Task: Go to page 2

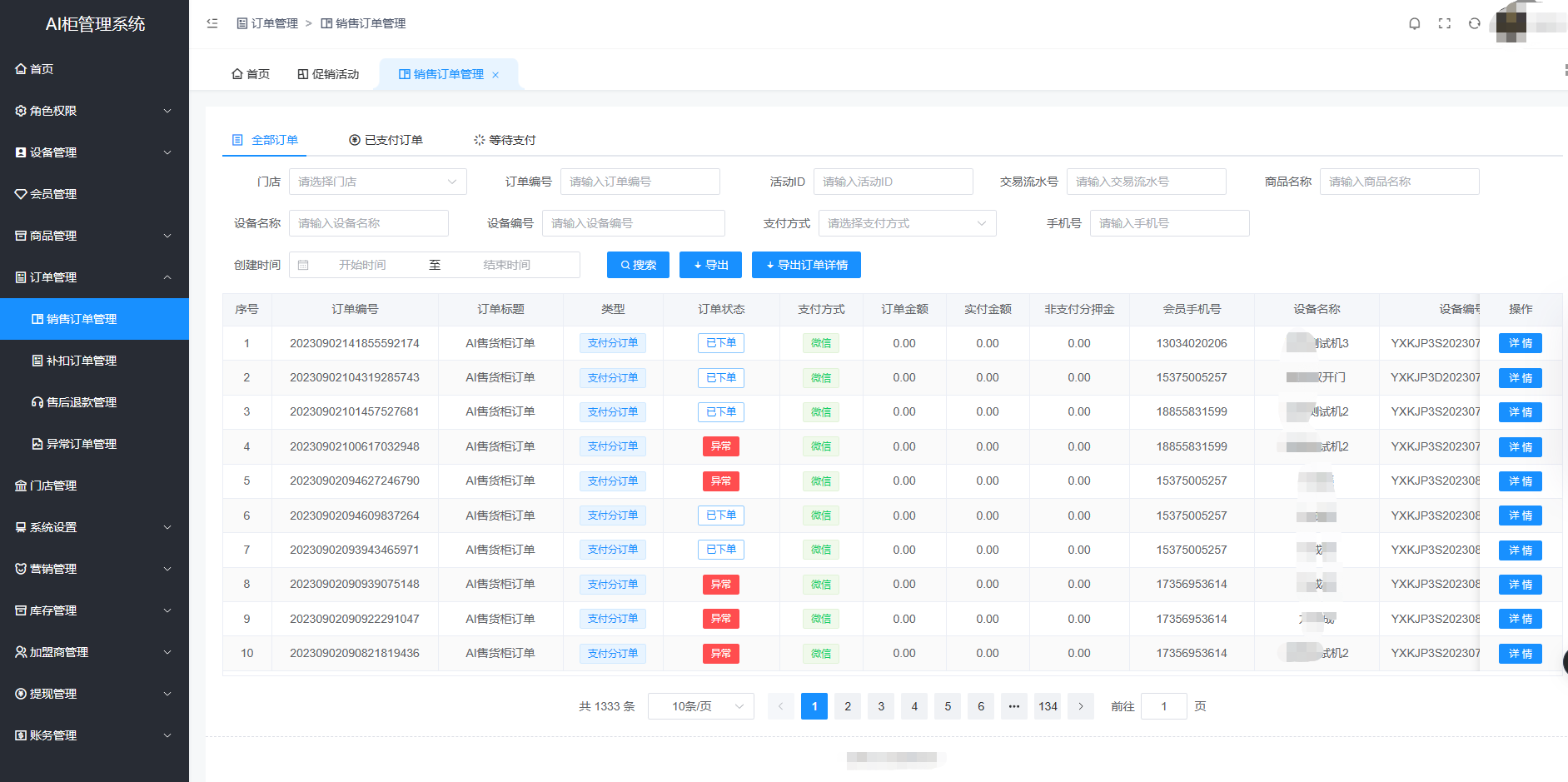Action: [848, 706]
